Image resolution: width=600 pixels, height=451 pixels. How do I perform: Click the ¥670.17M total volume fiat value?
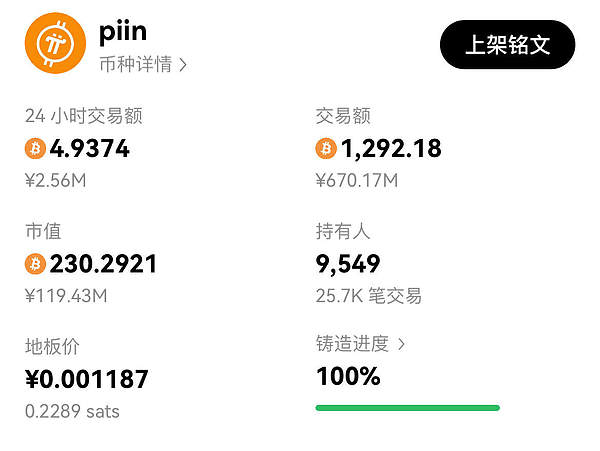[357, 181]
